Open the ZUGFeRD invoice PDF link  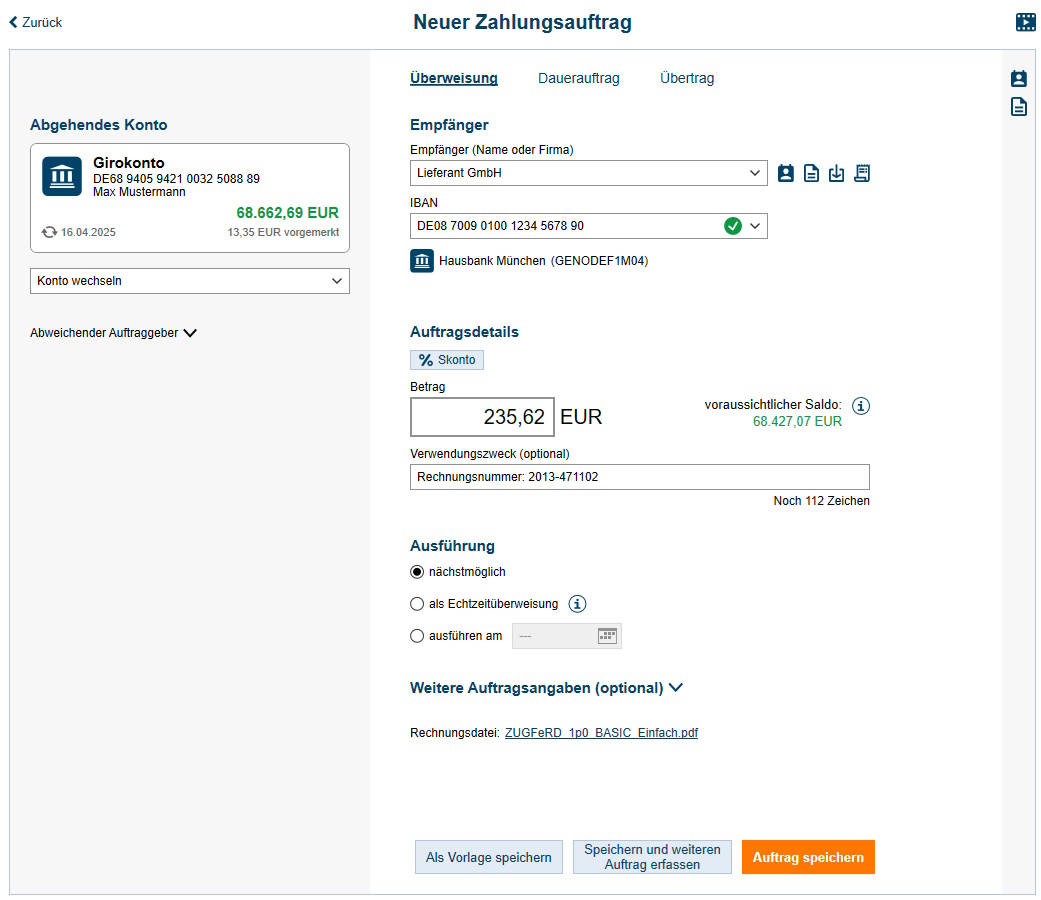(x=601, y=733)
